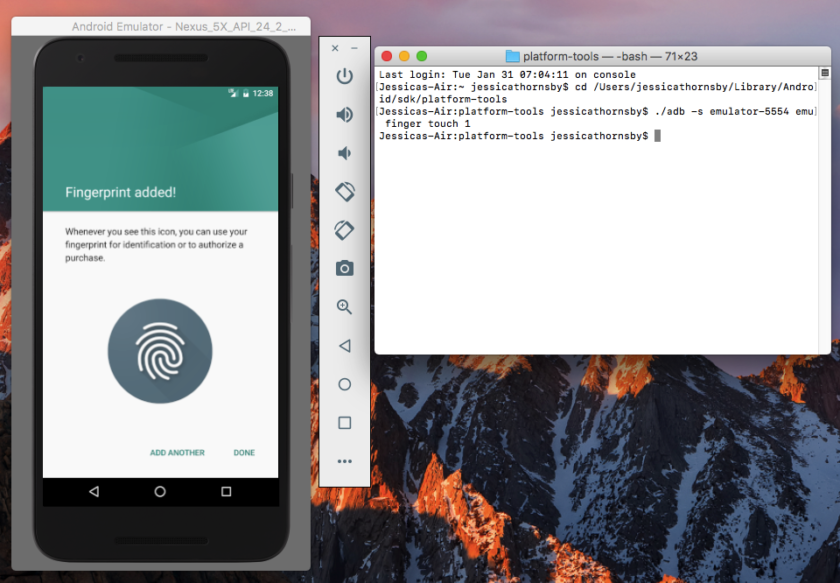Select the Zoom tool on the toolbar

point(344,307)
